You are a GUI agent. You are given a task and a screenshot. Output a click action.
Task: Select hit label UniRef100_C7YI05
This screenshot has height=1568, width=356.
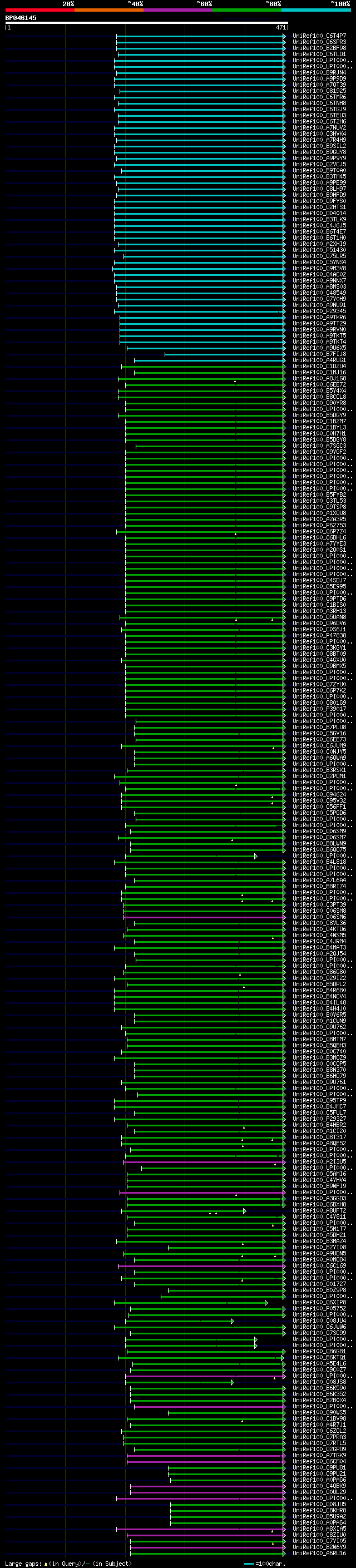319,1540
